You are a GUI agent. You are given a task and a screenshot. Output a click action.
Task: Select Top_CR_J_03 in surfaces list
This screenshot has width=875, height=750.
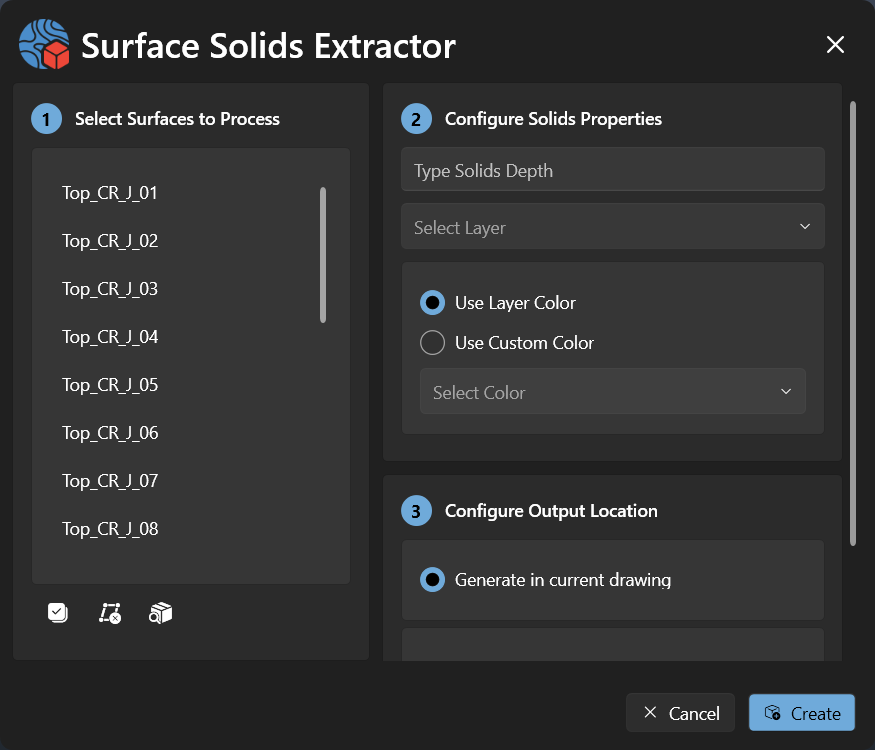point(110,289)
